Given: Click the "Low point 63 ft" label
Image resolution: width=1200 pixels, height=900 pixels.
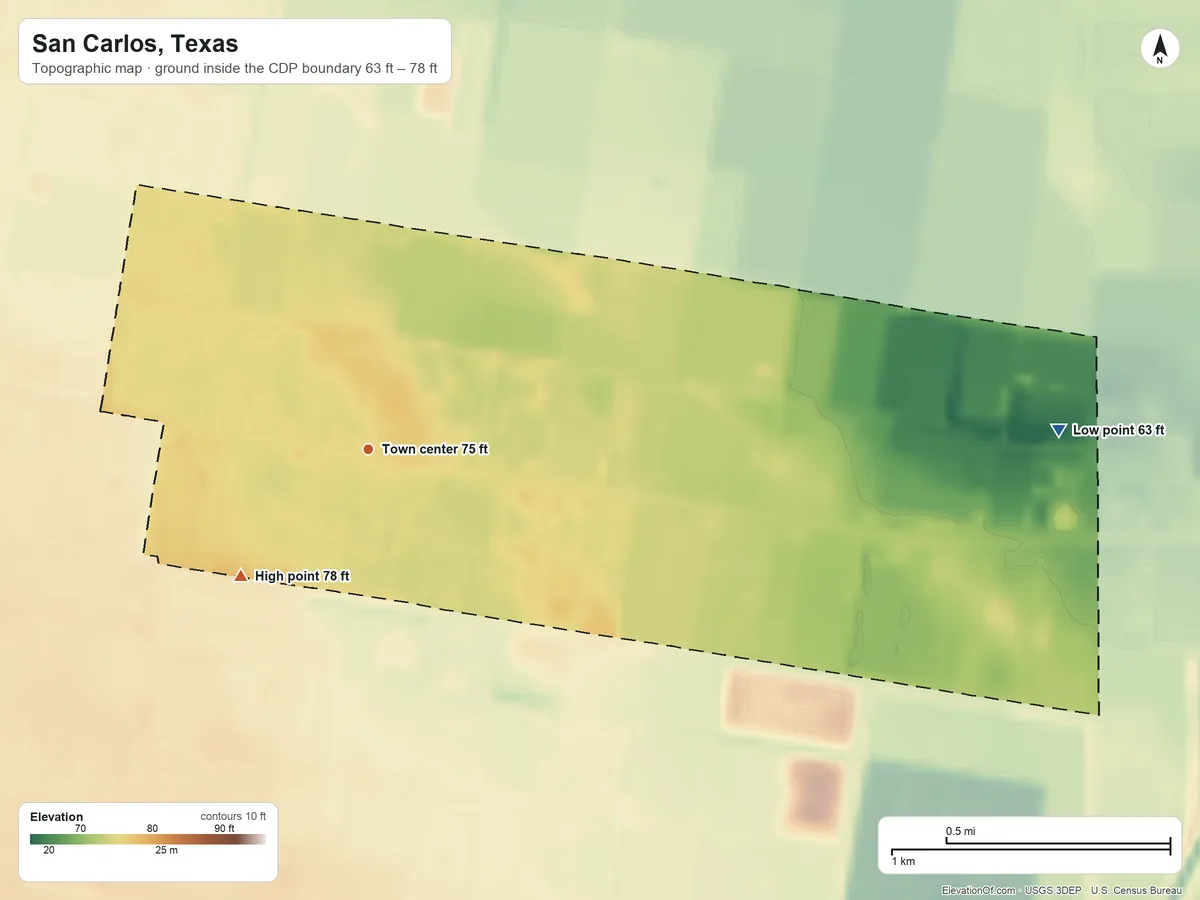Looking at the screenshot, I should (x=1118, y=430).
